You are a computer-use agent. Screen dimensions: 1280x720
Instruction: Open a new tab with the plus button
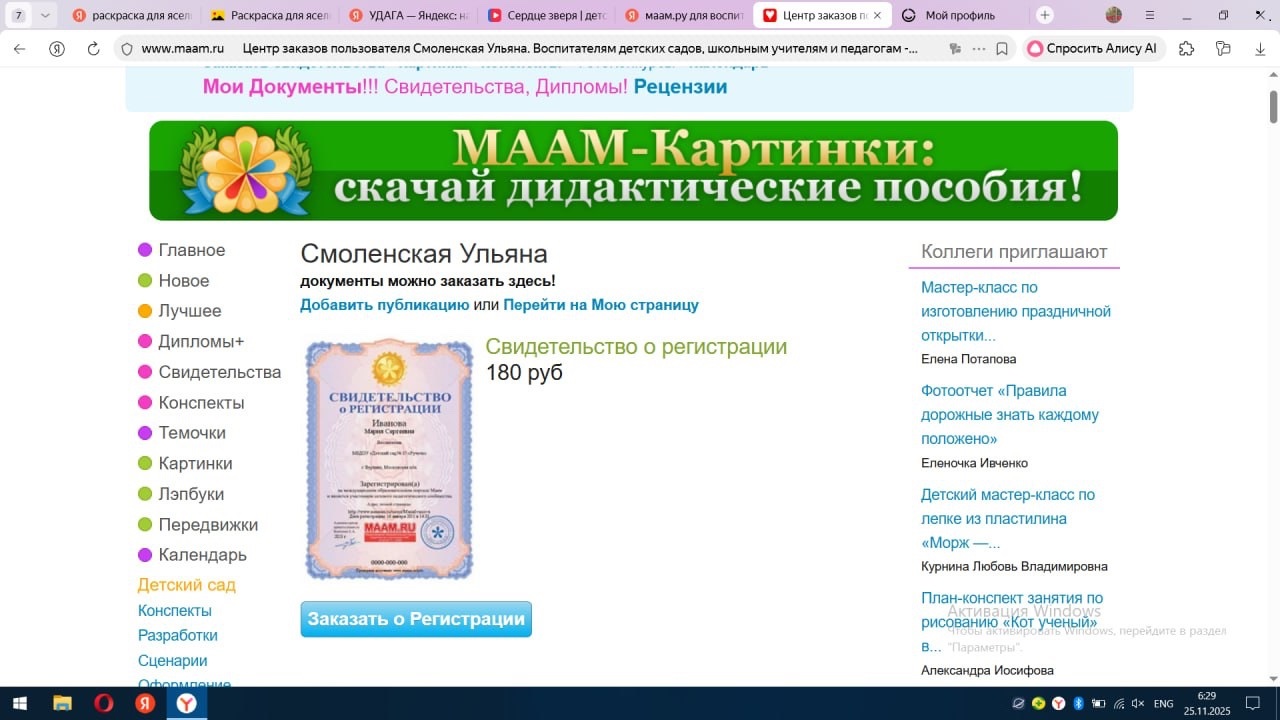point(1045,15)
